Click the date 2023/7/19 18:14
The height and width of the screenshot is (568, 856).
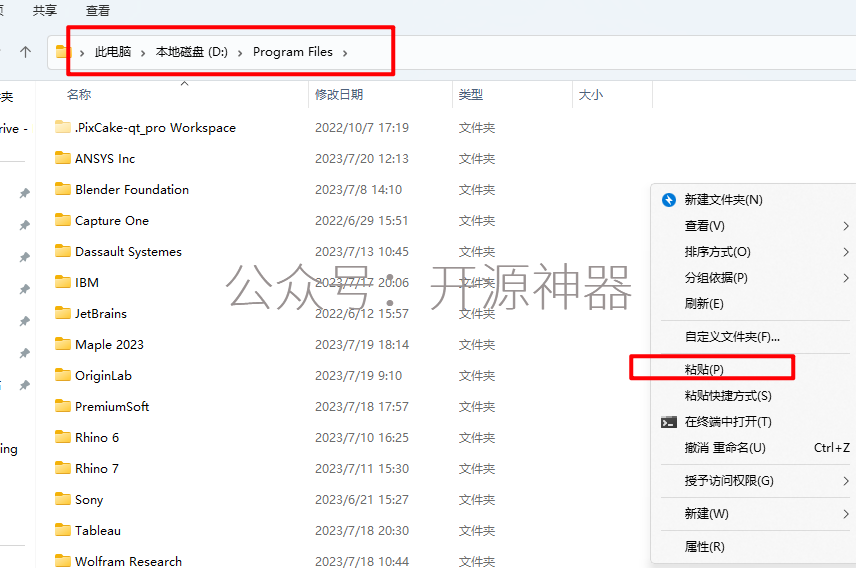point(362,345)
